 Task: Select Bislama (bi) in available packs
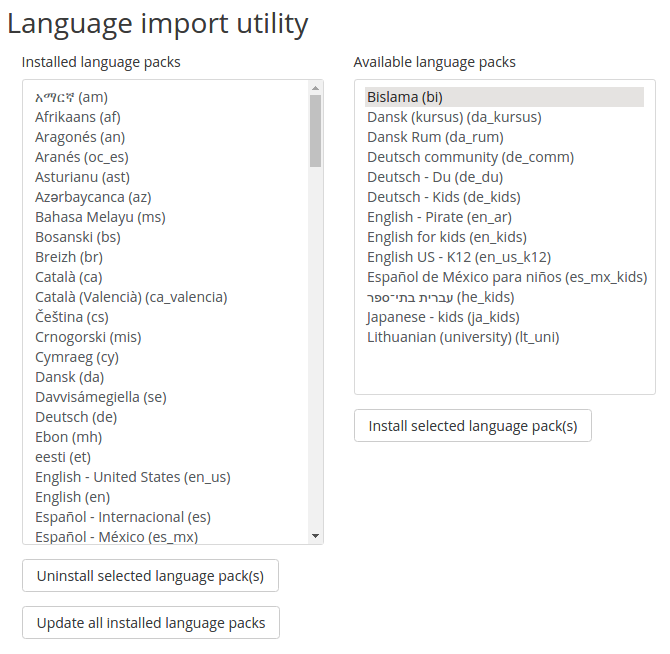coord(504,97)
